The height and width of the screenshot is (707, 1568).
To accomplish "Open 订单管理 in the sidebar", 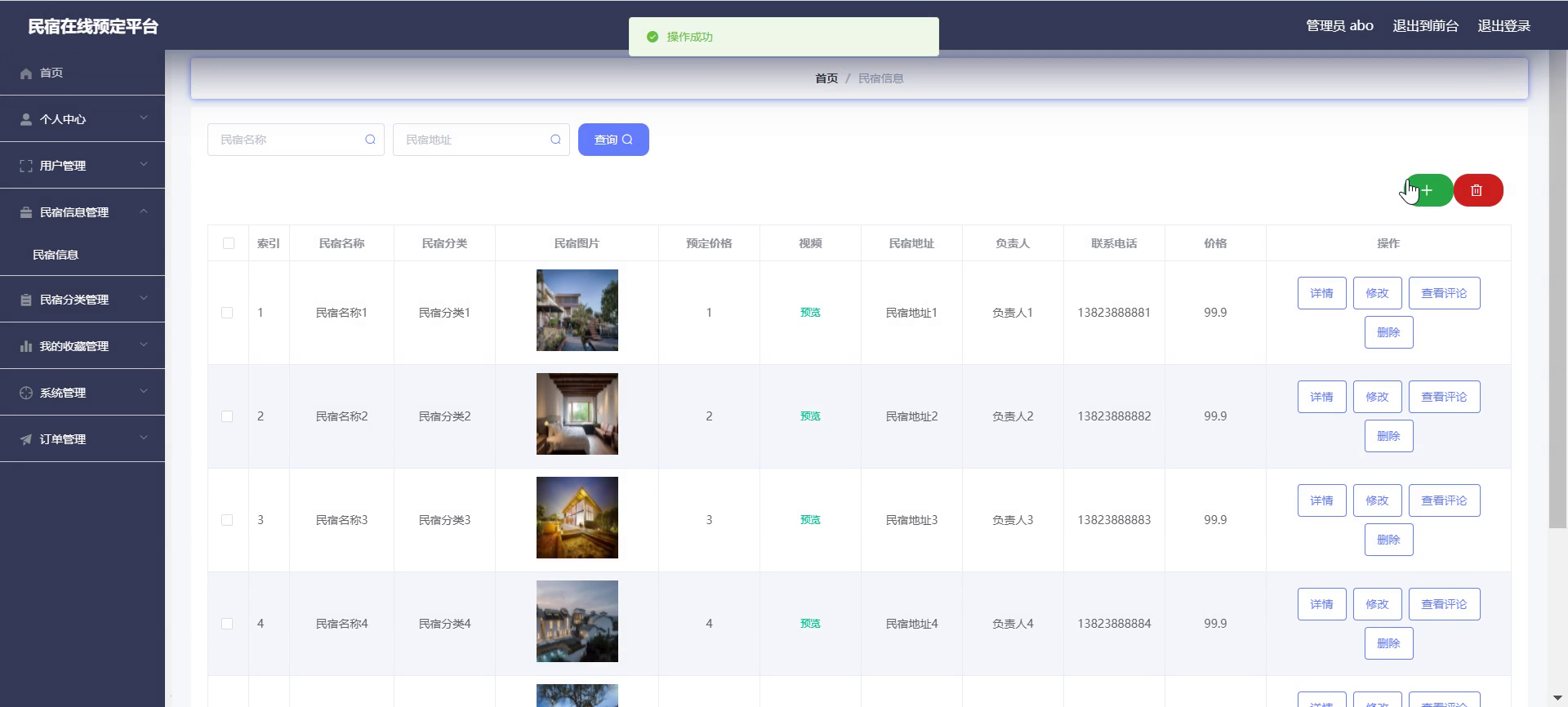I will pyautogui.click(x=82, y=439).
